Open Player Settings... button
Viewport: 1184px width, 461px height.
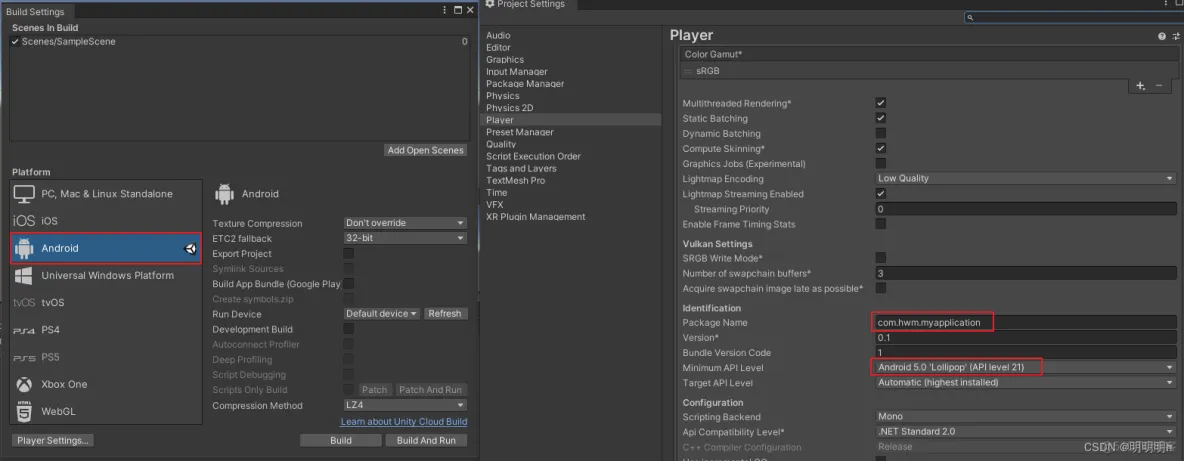[x=53, y=440]
